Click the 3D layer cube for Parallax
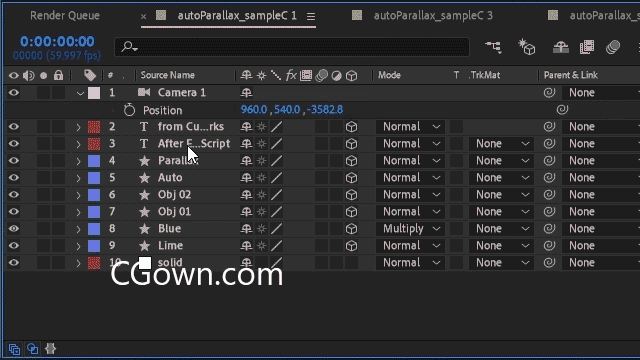 point(351,161)
